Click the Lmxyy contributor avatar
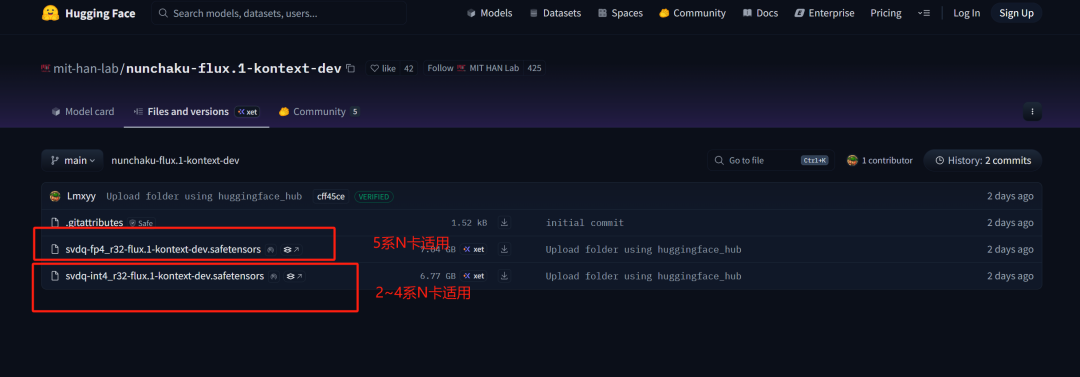 coord(56,196)
